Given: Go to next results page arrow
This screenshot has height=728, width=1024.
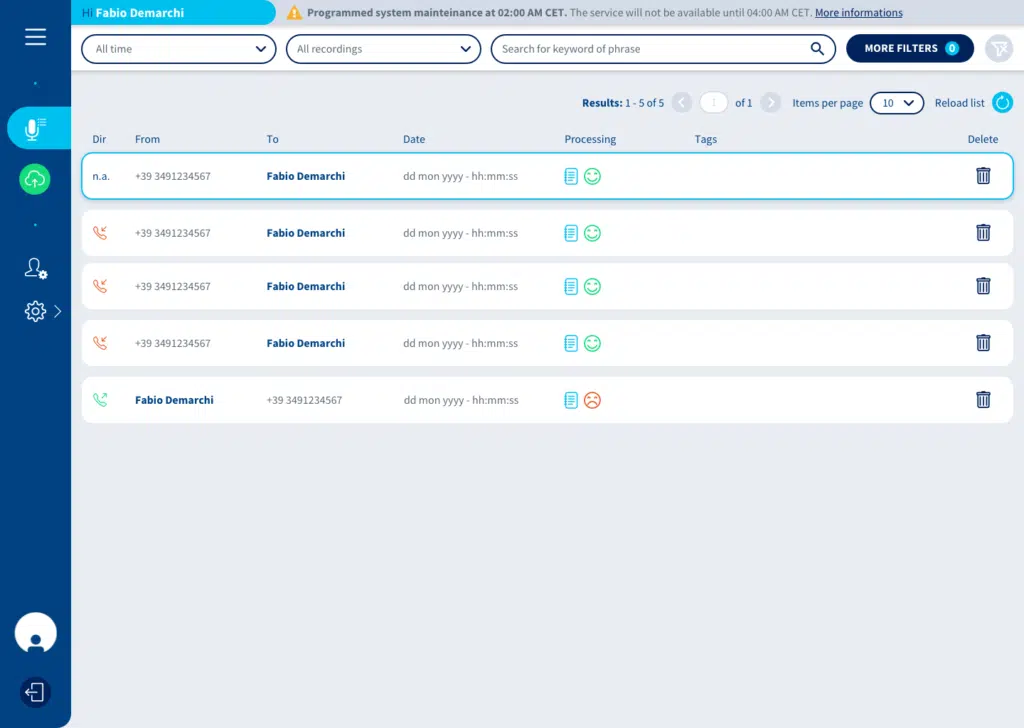Looking at the screenshot, I should [770, 103].
